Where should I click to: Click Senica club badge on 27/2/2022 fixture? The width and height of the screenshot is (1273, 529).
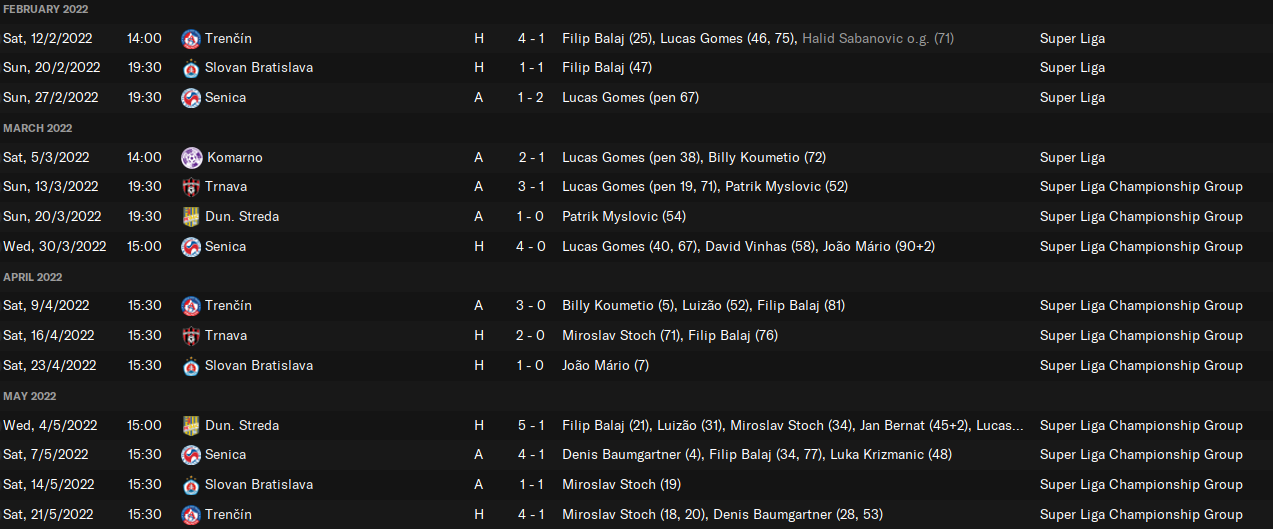pyautogui.click(x=191, y=98)
